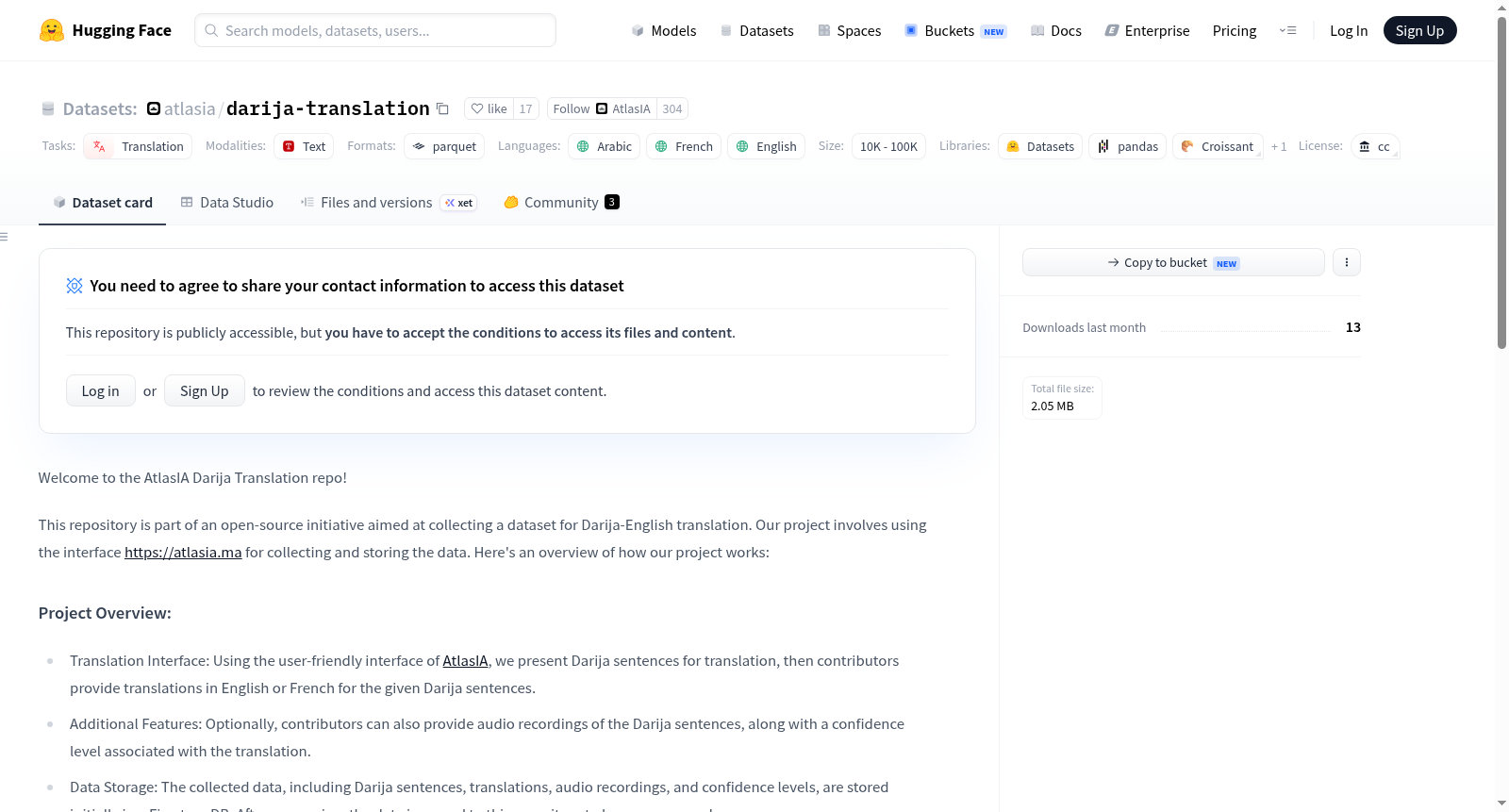Open the AtlasIA interface link in overview
Image resolution: width=1509 pixels, height=812 pixels.
point(465,660)
